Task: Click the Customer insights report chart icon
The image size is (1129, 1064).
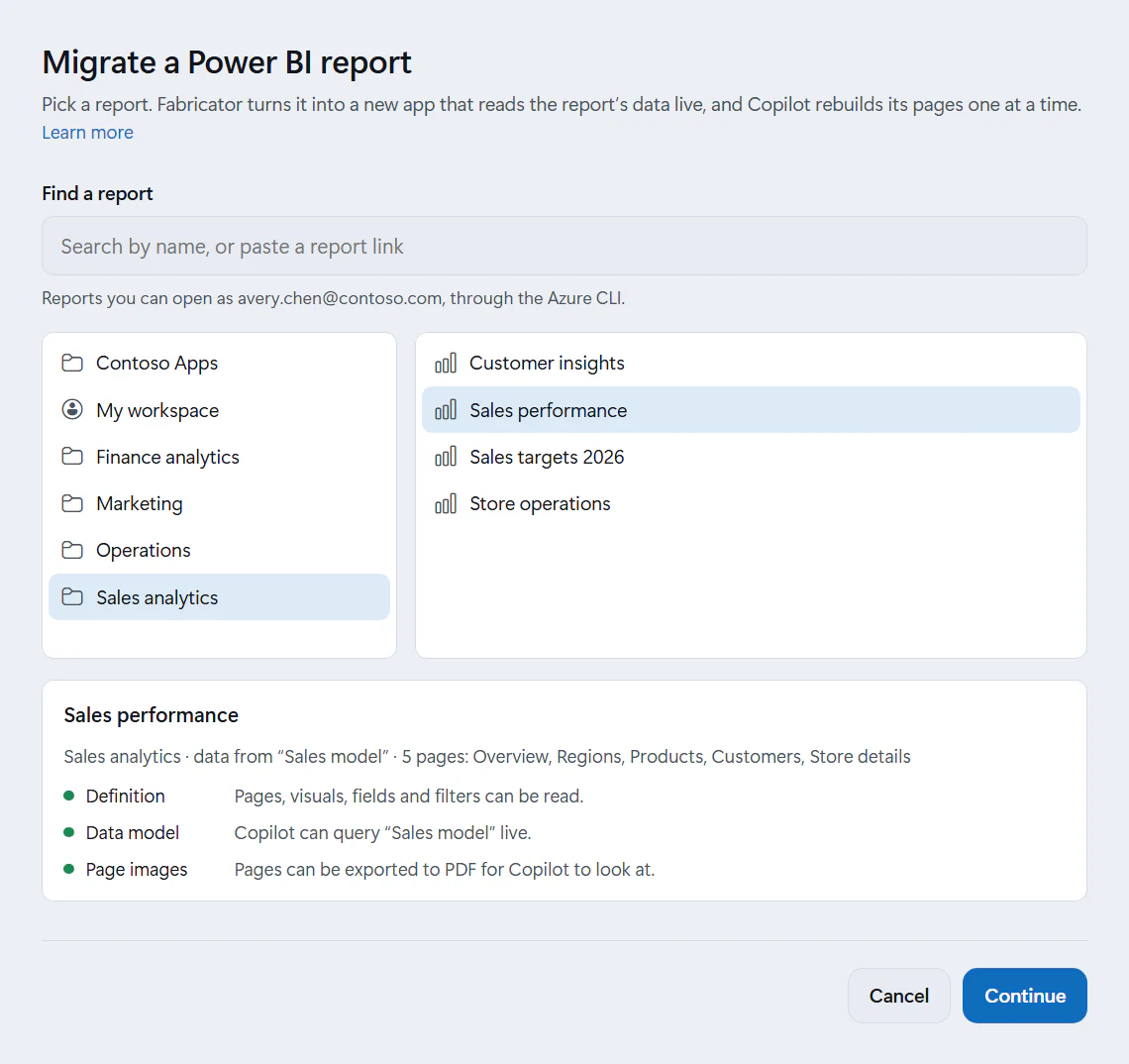Action: click(x=446, y=363)
